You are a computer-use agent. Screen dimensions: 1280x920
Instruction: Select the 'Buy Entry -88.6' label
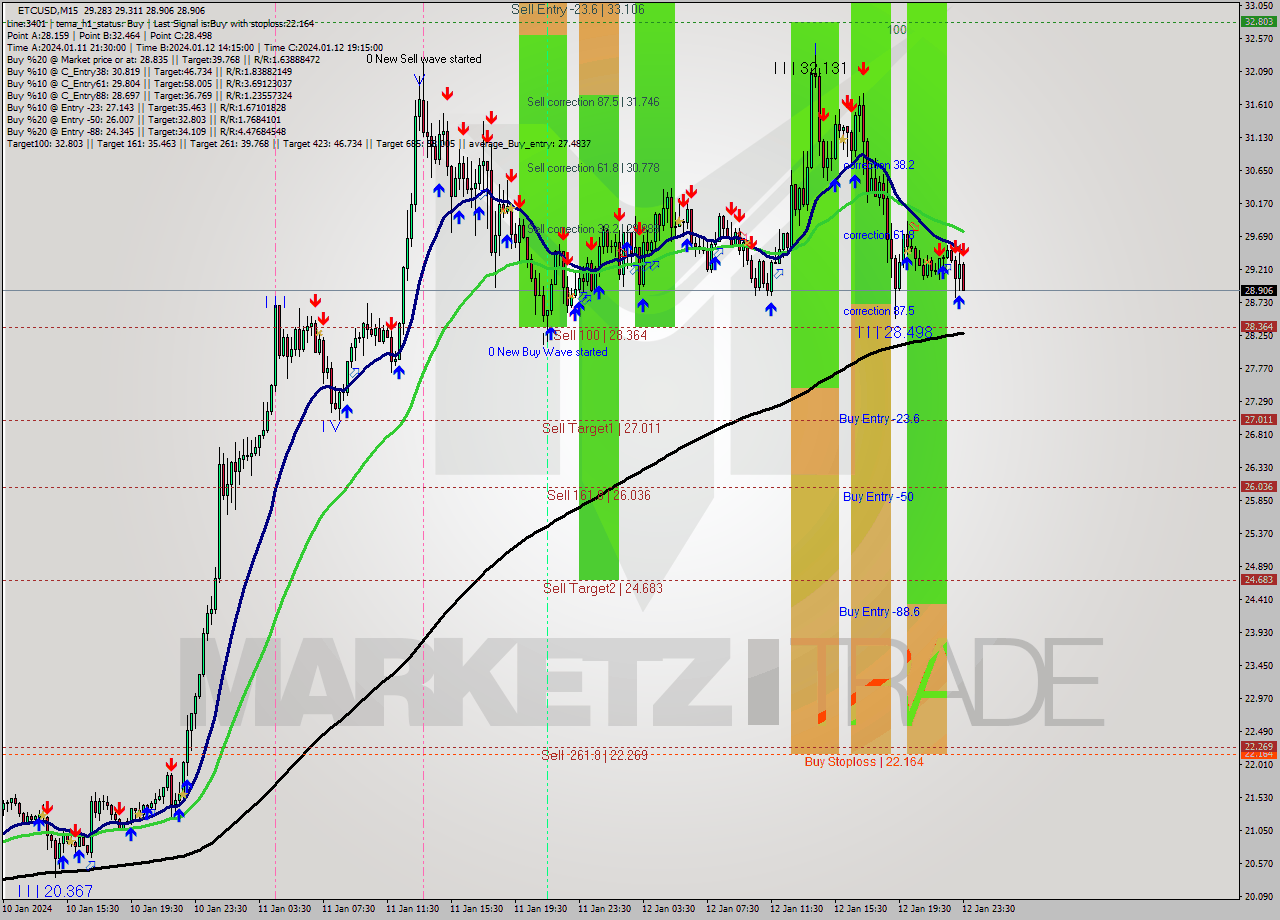click(x=879, y=612)
